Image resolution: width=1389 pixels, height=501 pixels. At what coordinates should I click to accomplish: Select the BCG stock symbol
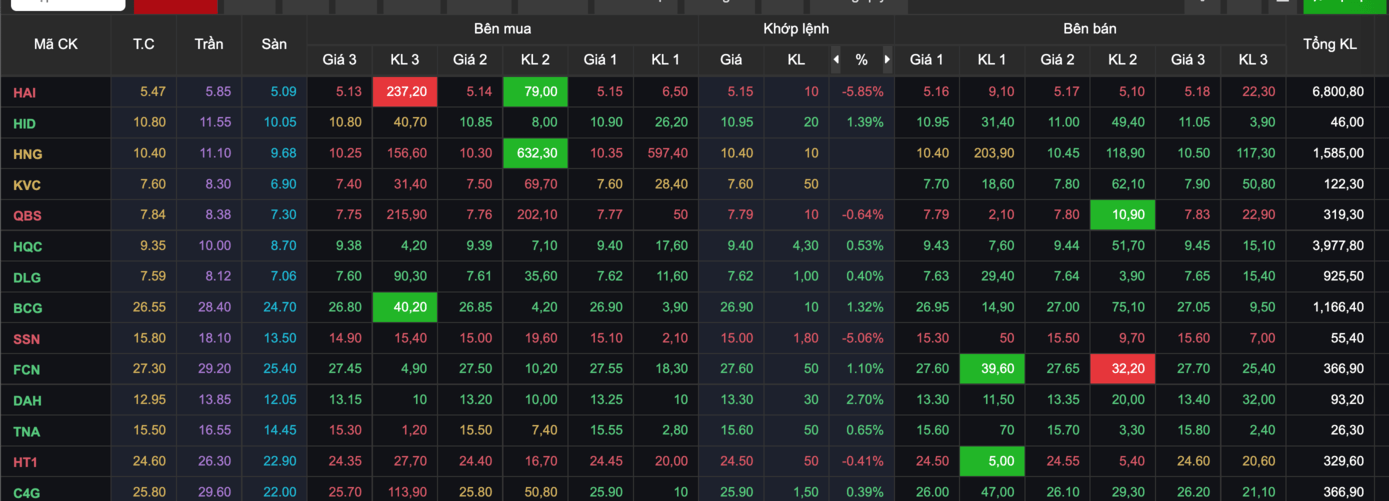27,308
